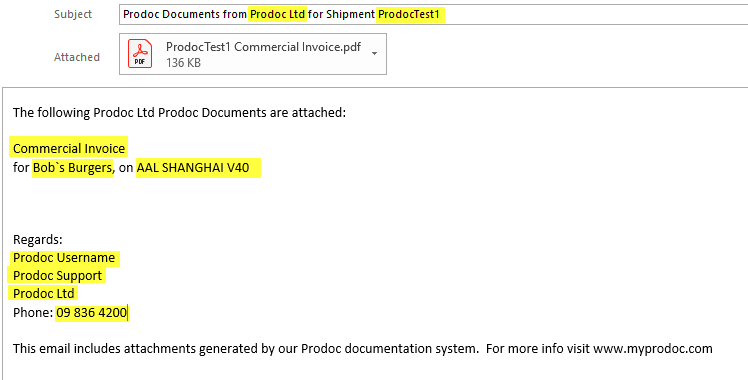This screenshot has width=748, height=380.
Task: Click the Subject label
Action: (73, 14)
